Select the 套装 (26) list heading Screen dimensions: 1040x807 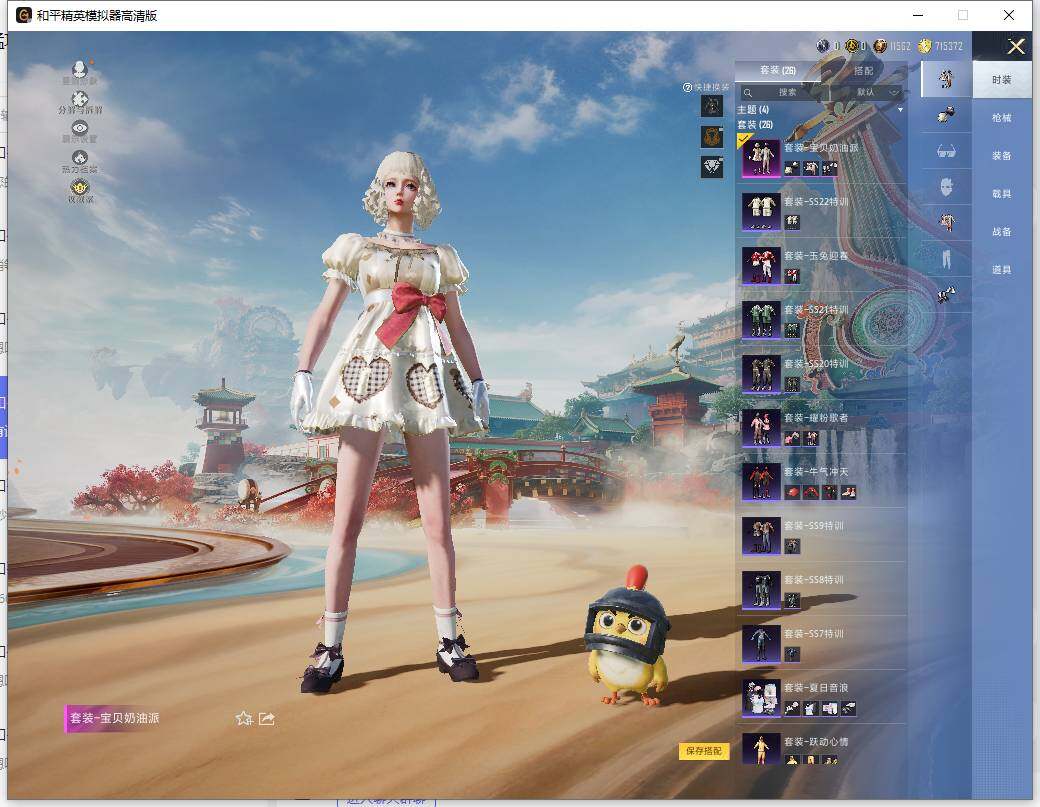coord(755,125)
